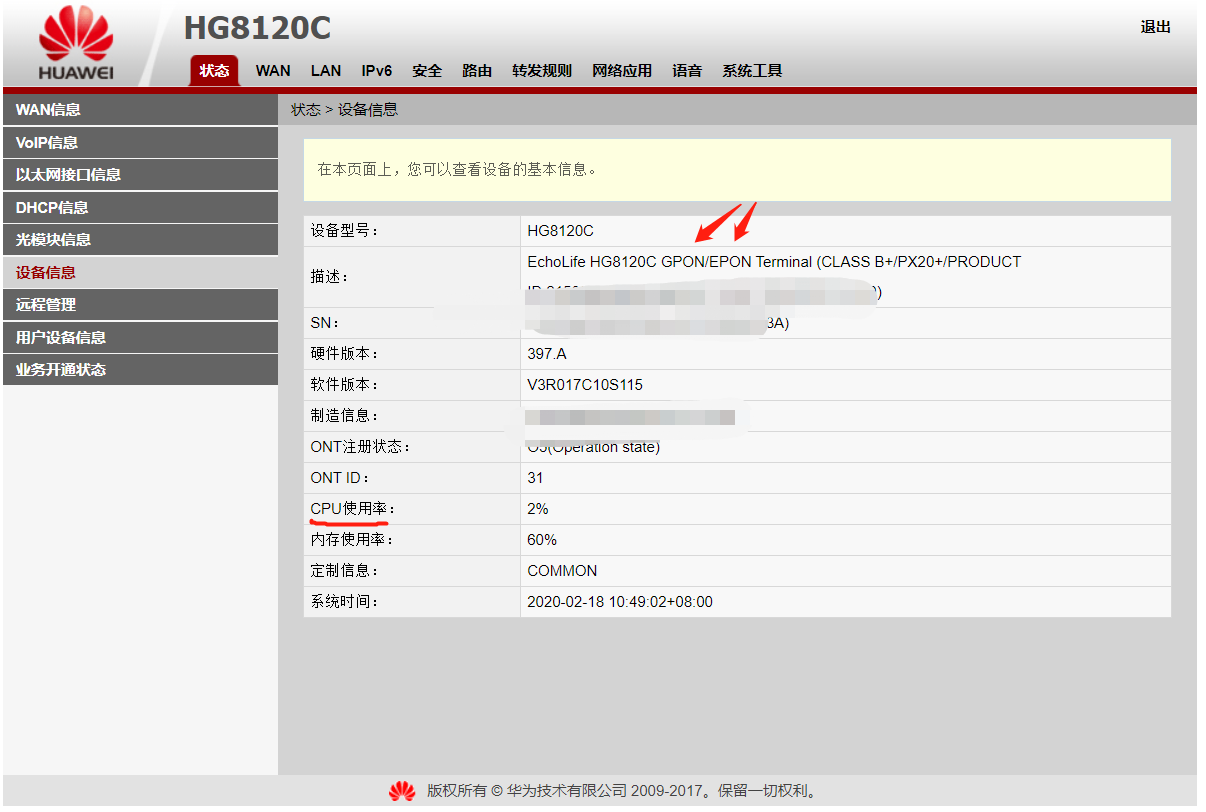This screenshot has width=1206, height=812.
Task: Switch to the WAN tab
Action: tap(273, 71)
